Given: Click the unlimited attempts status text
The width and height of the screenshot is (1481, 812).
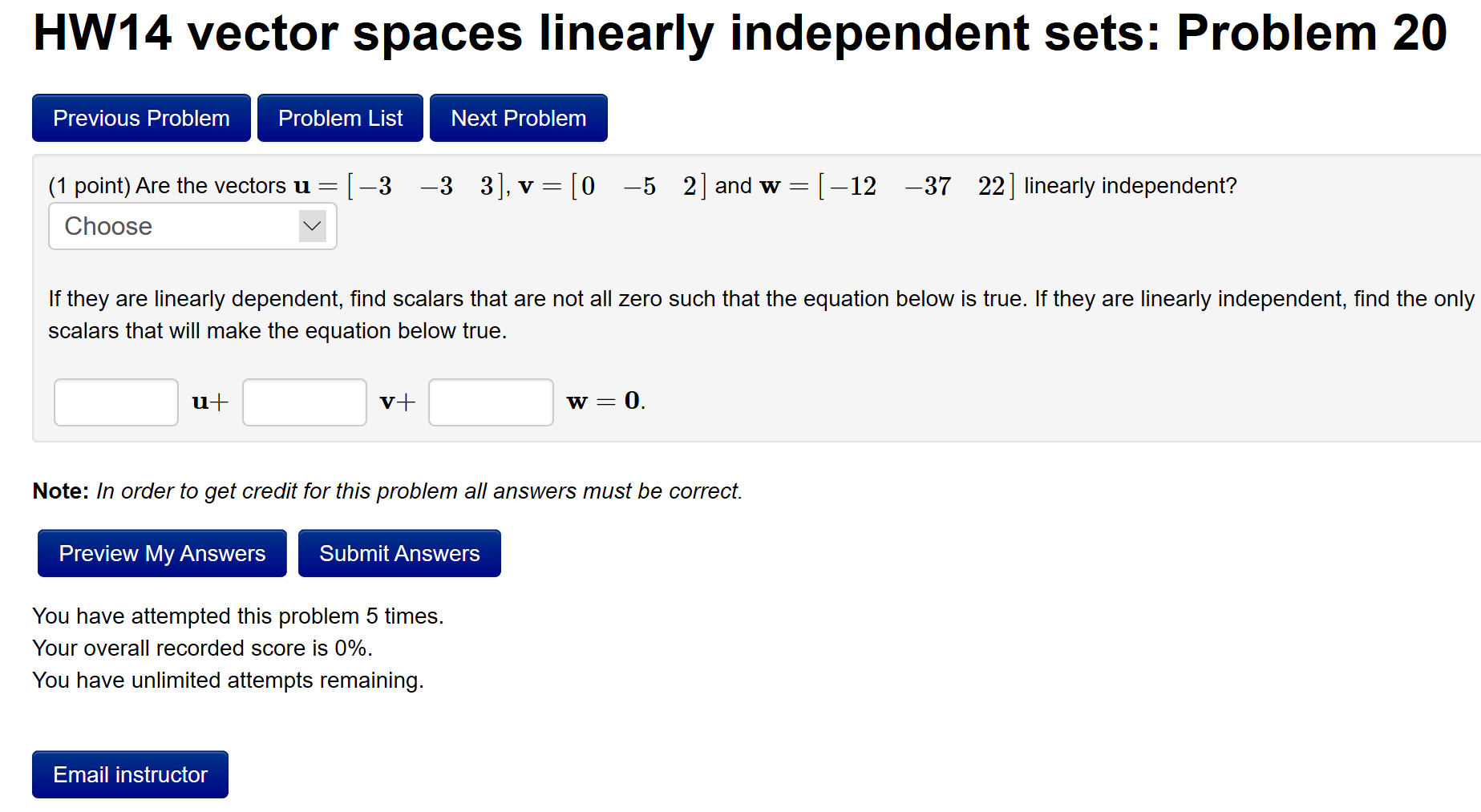Looking at the screenshot, I should pos(228,680).
